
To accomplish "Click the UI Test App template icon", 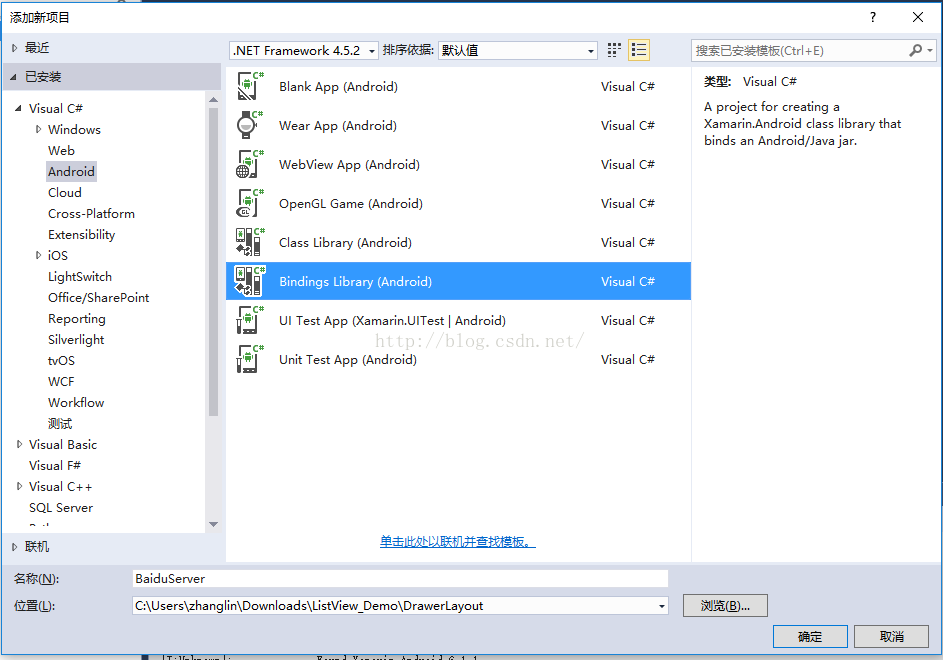I will pos(250,320).
